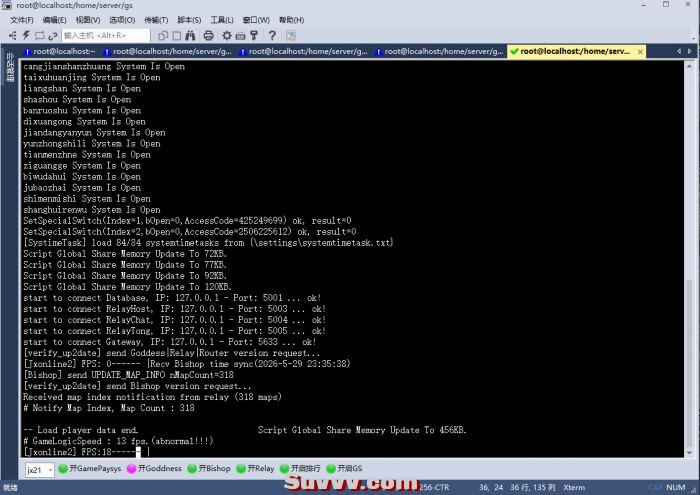This screenshot has height=495, width=700.
Task: Click the Public Key key icon
Action: click(x=254, y=35)
